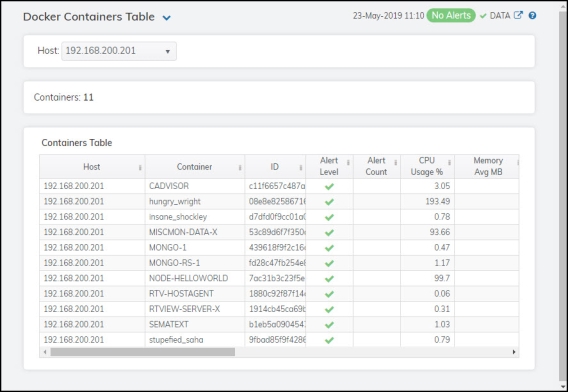Sort by Memory Avg MB column header
Screen dimensions: 568x392
tap(488, 166)
